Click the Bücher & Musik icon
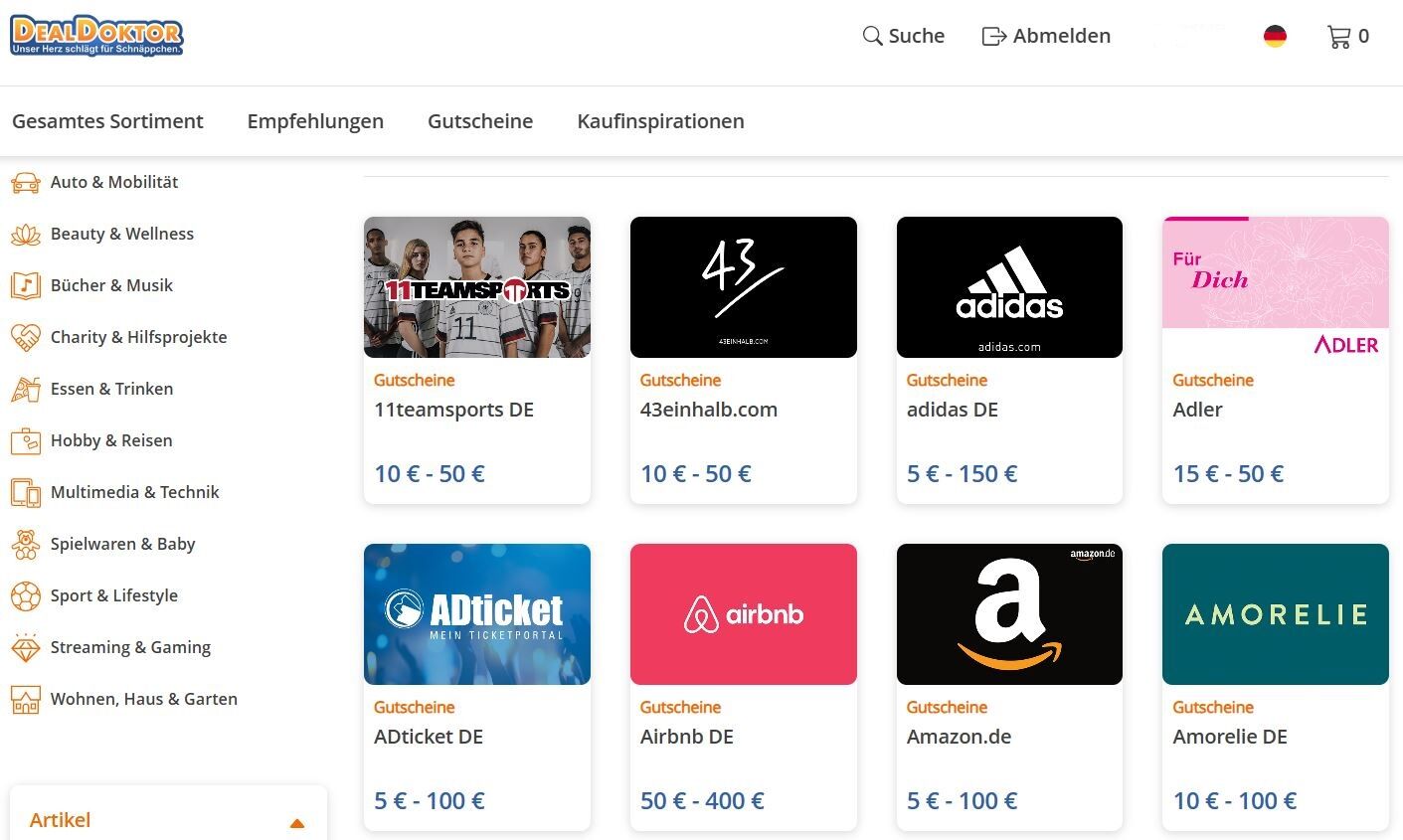The width and height of the screenshot is (1403, 840). (x=25, y=286)
